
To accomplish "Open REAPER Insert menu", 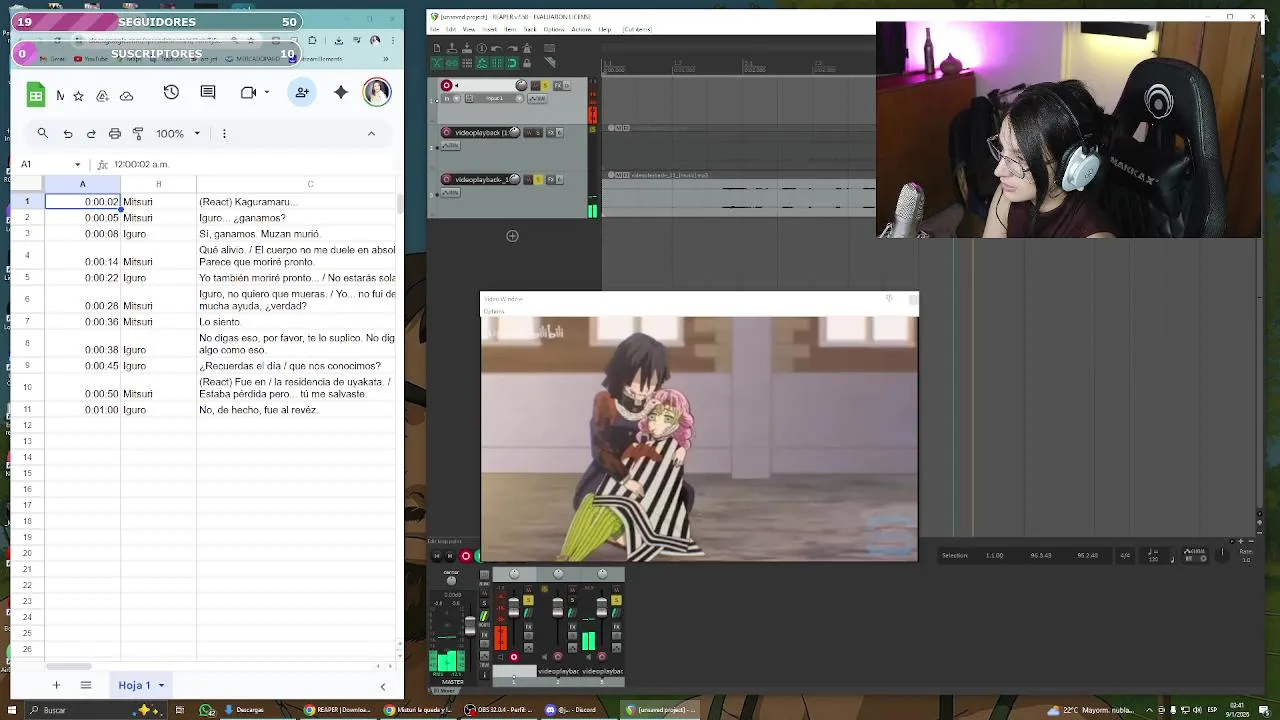I will [489, 29].
